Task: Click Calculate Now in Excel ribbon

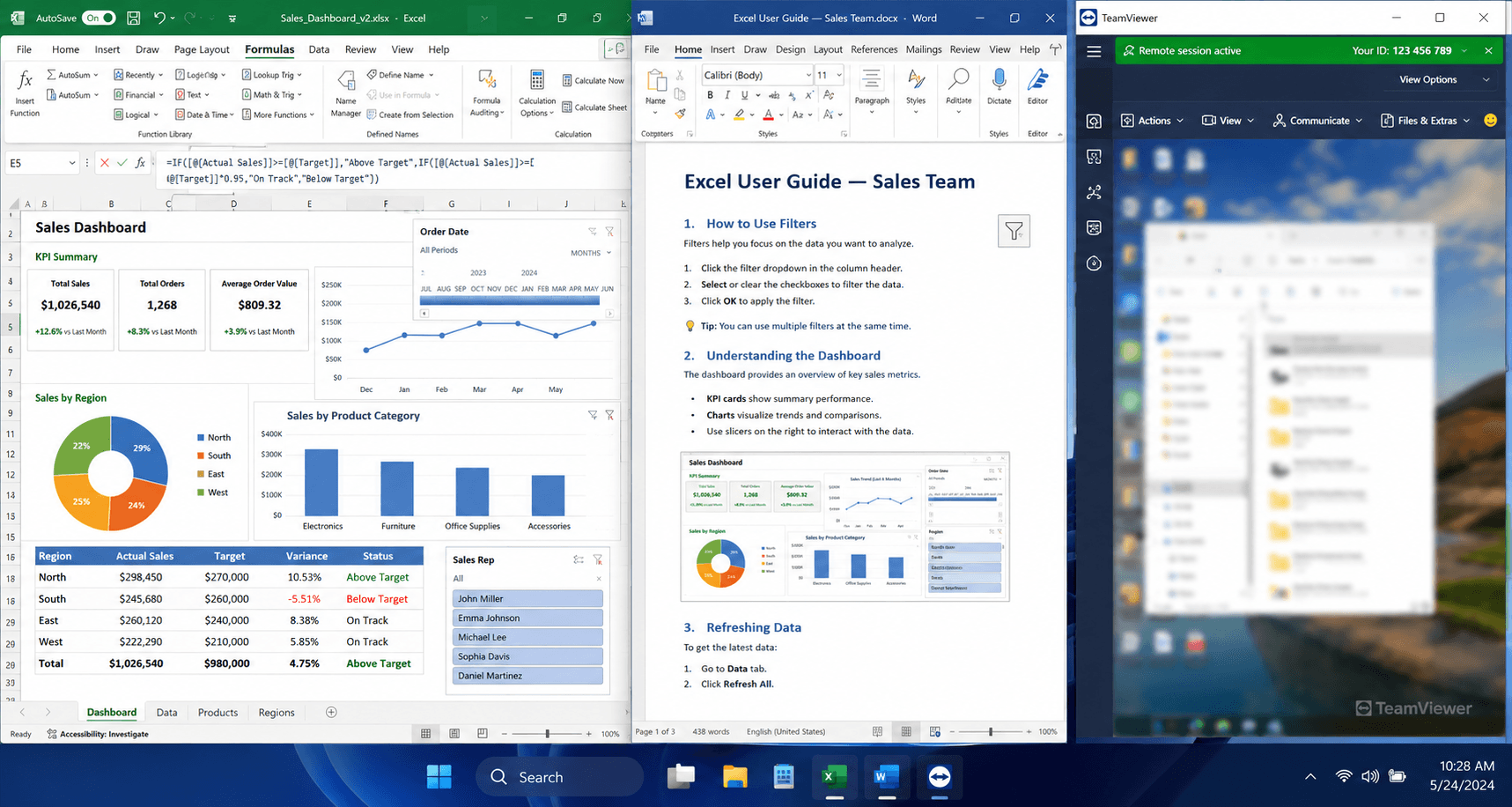Action: point(593,81)
